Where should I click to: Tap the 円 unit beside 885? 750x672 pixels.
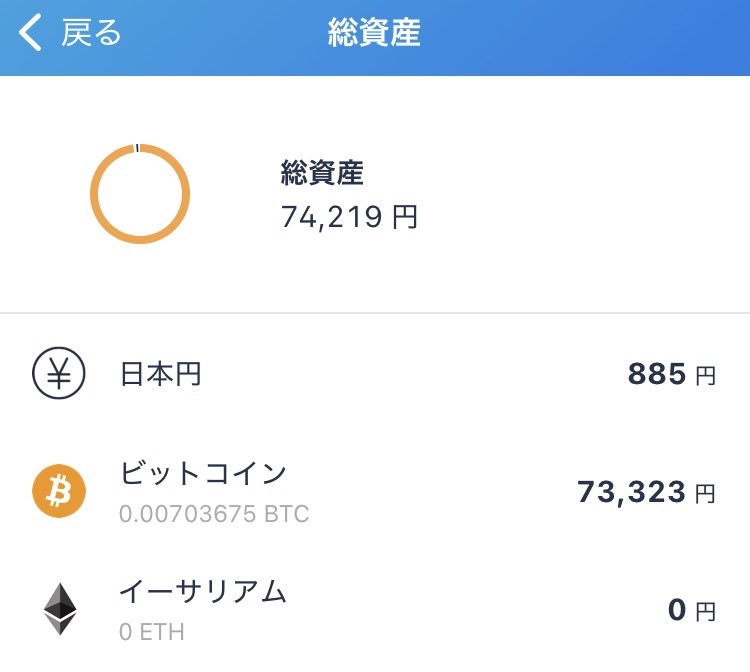(705, 377)
